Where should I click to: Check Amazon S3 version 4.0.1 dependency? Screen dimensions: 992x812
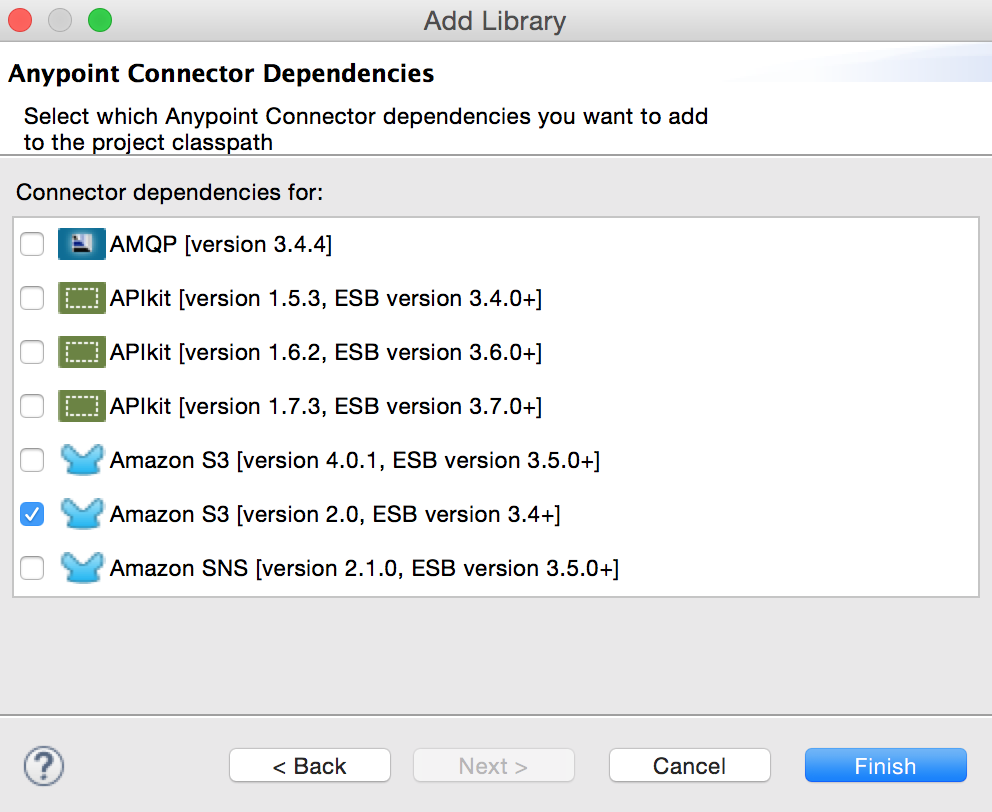click(31, 459)
